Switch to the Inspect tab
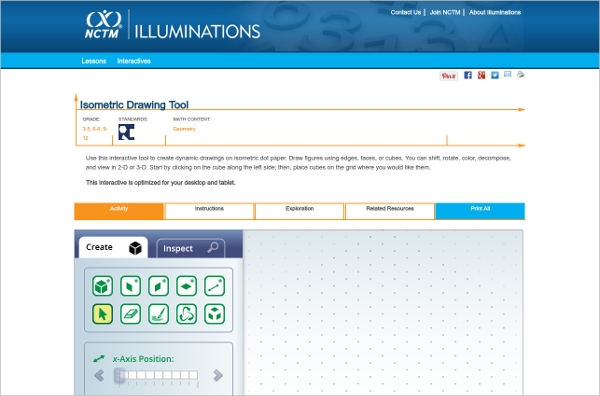600x396 pixels. click(x=191, y=248)
